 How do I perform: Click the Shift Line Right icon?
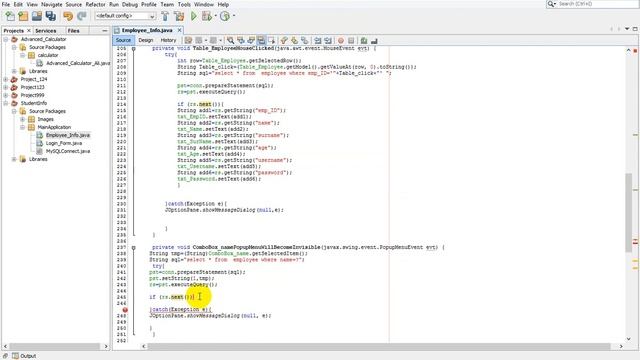(x=328, y=40)
